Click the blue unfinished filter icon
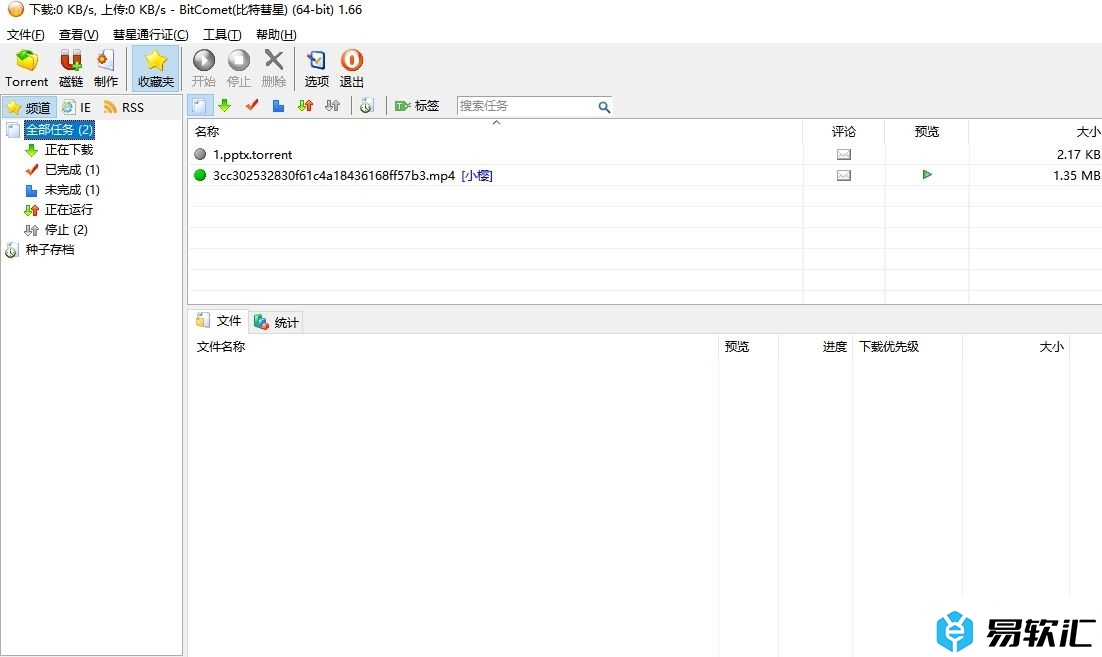This screenshot has height=657, width=1102. tap(278, 105)
